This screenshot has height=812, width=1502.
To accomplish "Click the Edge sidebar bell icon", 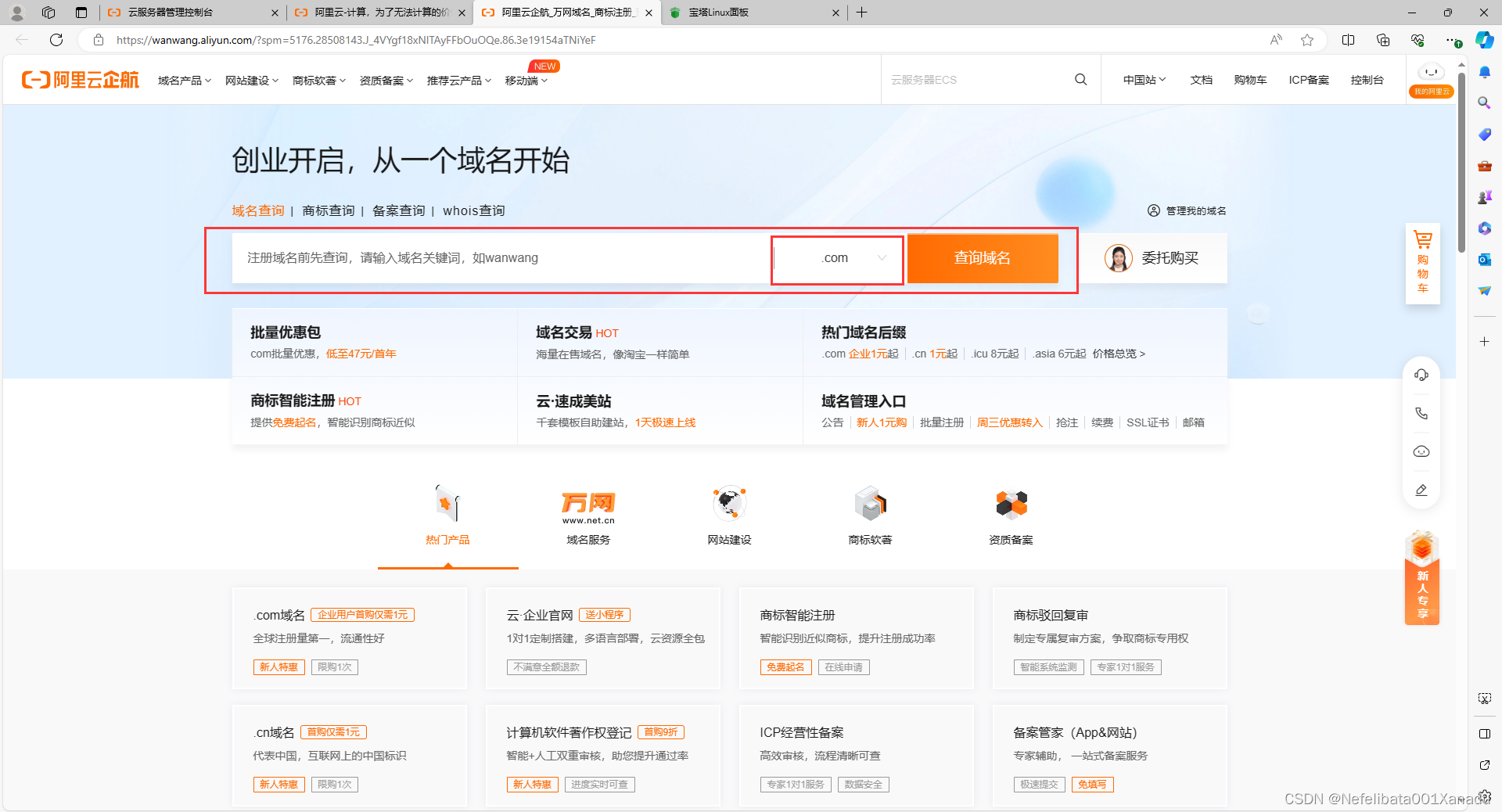I will coord(1484,72).
